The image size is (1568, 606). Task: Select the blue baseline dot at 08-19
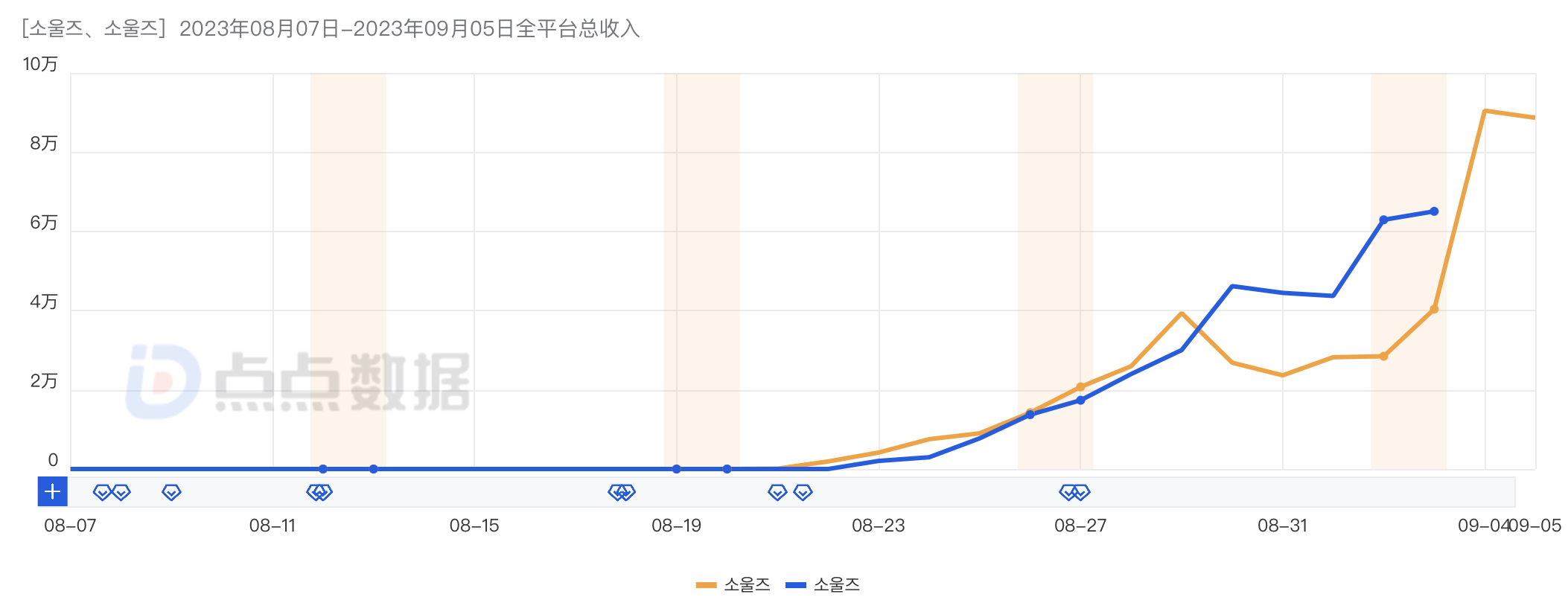tap(676, 469)
